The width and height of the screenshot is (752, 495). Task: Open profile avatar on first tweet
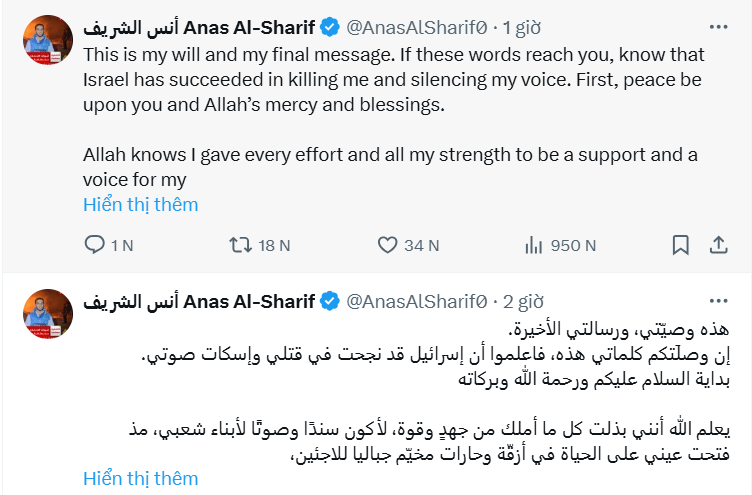coord(44,42)
